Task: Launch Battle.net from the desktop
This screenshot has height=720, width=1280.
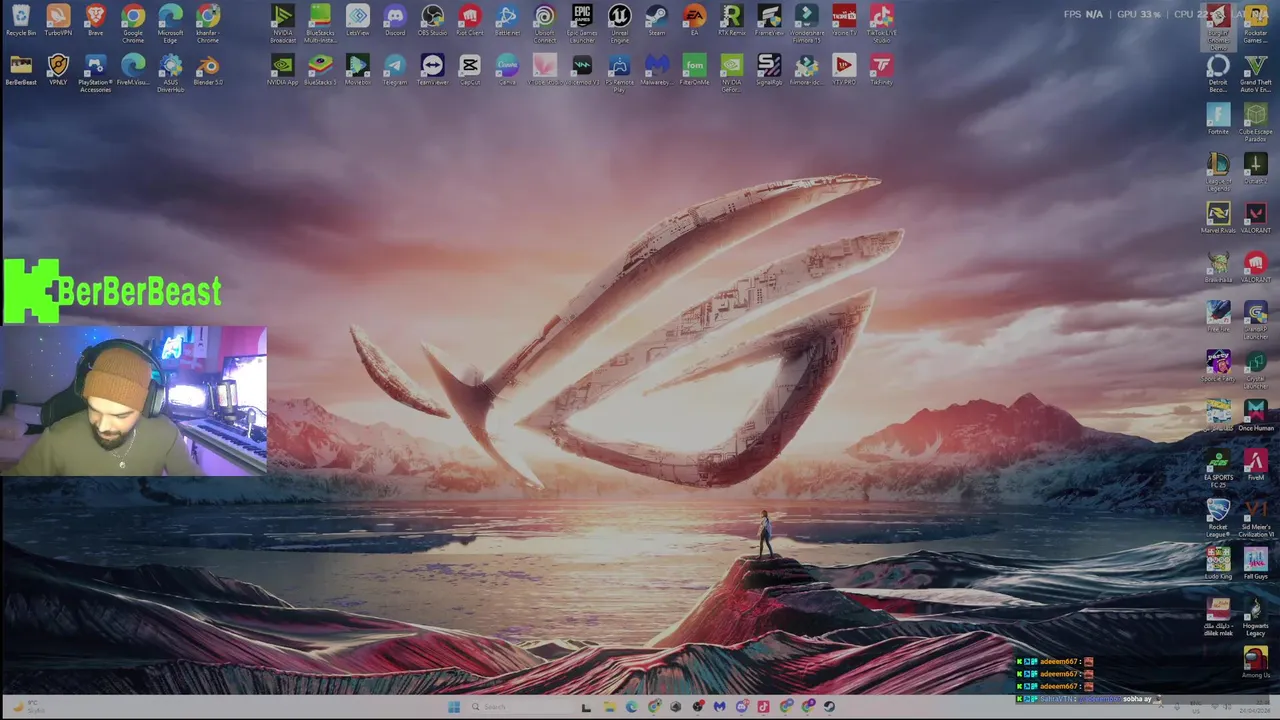Action: (x=507, y=20)
